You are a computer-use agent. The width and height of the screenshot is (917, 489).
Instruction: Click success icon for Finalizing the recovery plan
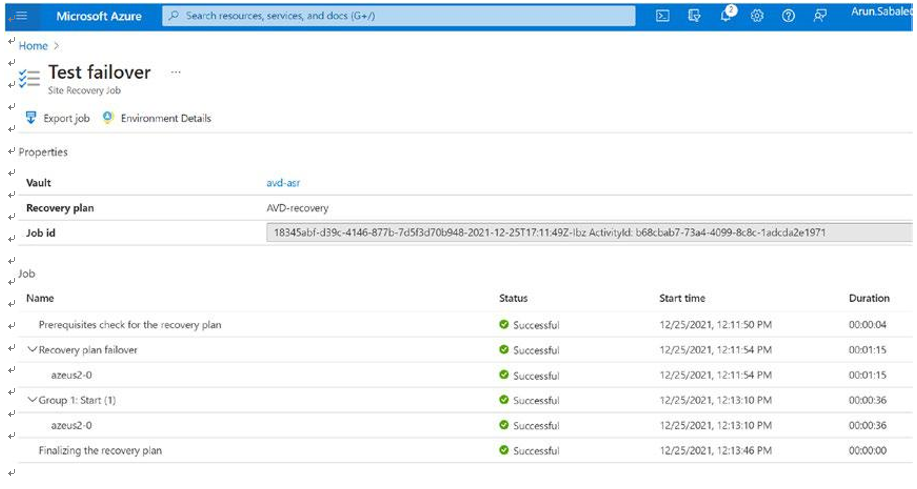point(504,450)
